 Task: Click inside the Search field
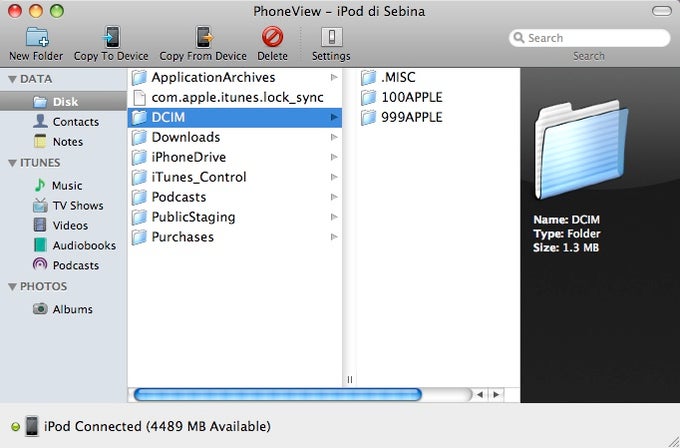tap(590, 38)
